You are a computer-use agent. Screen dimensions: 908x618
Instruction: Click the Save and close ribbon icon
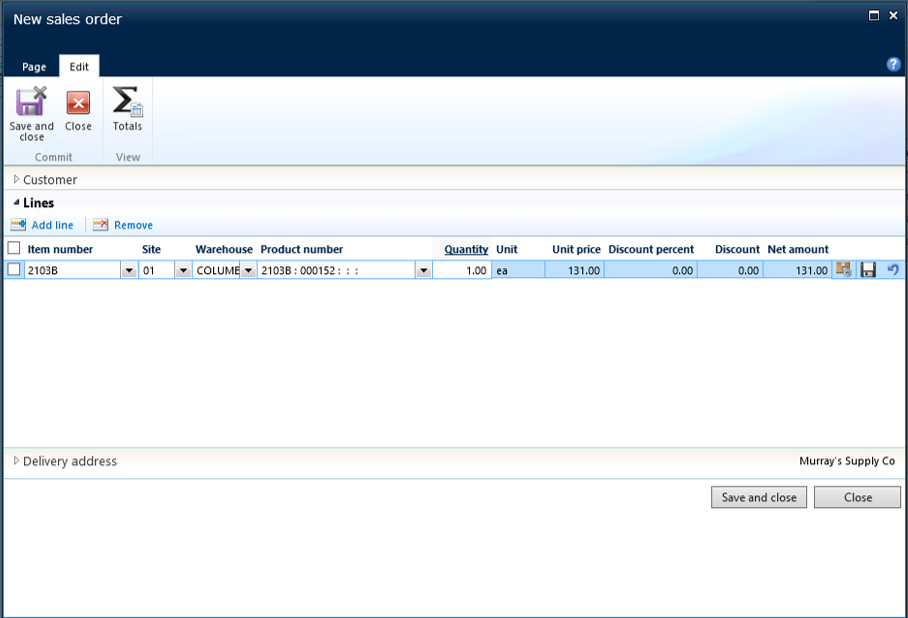click(x=31, y=103)
